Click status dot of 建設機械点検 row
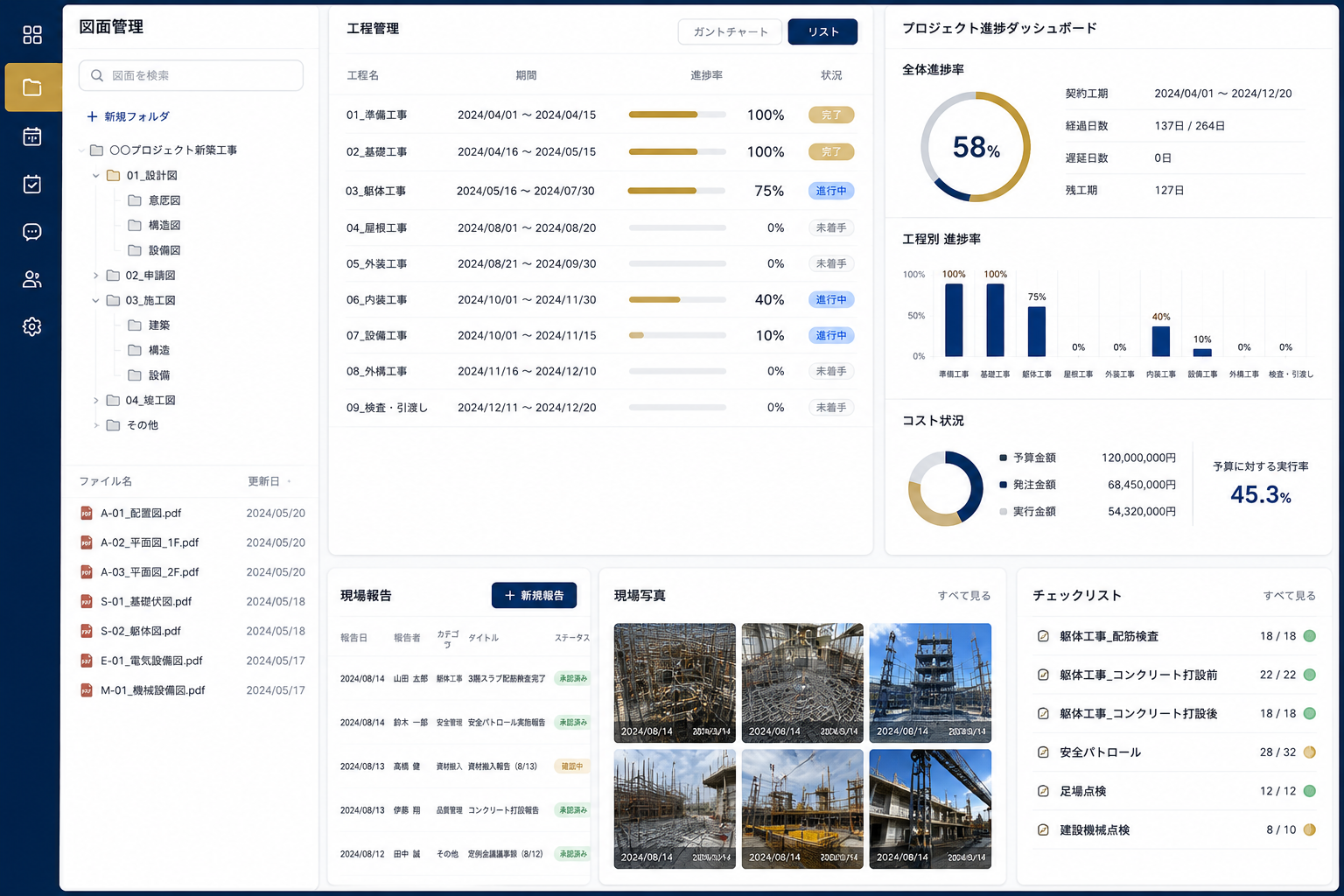The width and height of the screenshot is (1344, 896). pyautogui.click(x=1310, y=829)
